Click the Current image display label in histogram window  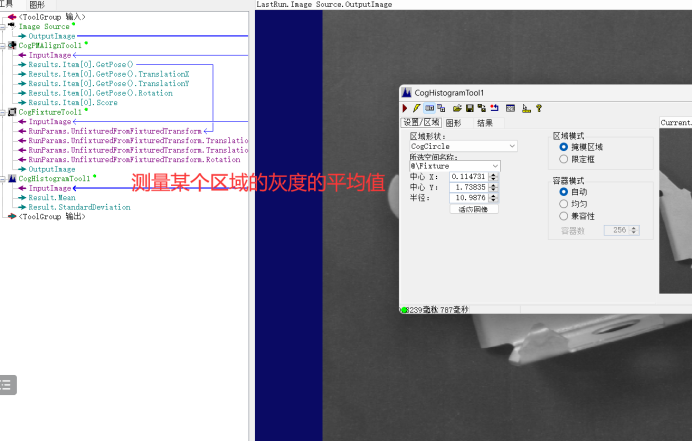676,122
